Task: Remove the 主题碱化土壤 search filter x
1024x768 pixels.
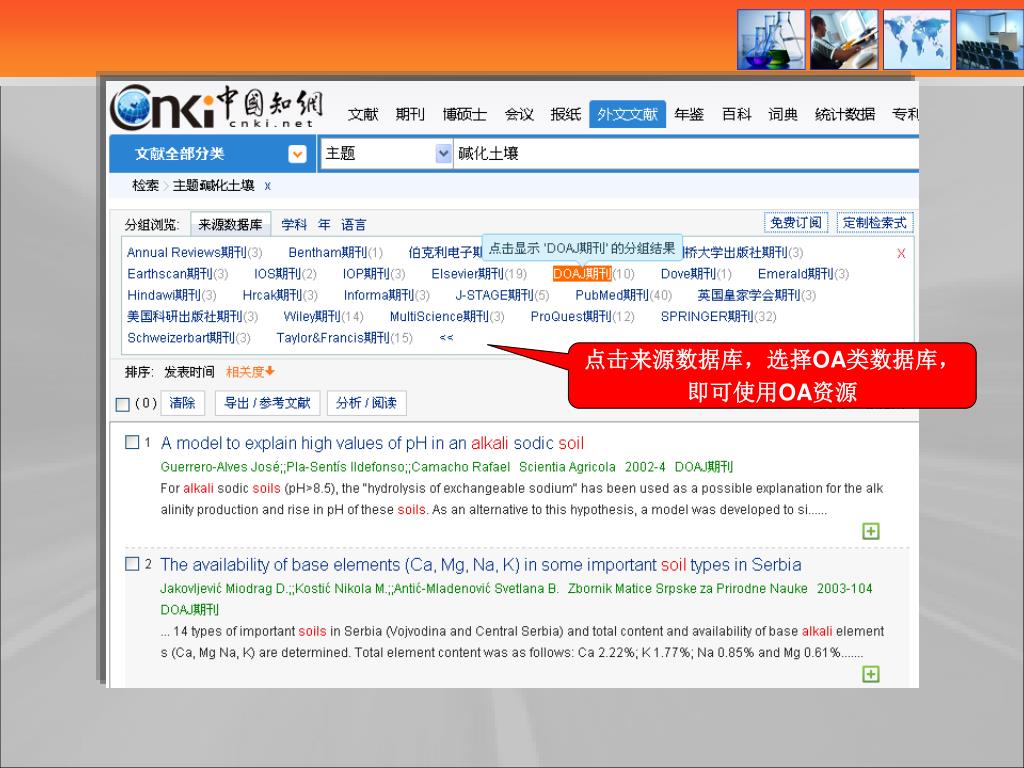Action: 268,186
